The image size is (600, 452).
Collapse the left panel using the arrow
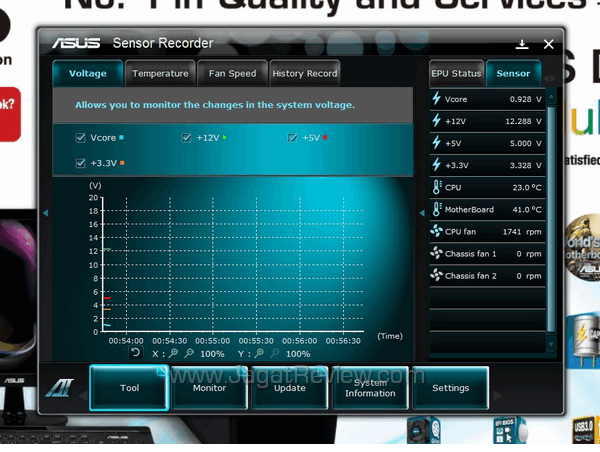pos(44,213)
